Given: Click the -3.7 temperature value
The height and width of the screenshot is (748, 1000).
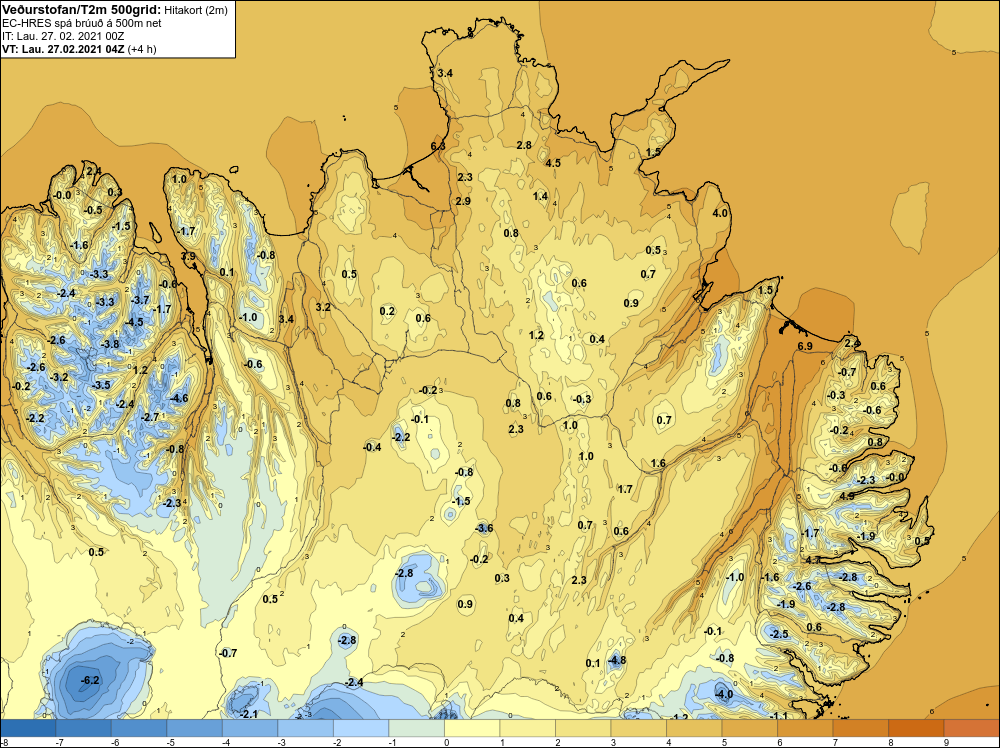Looking at the screenshot, I should (x=140, y=300).
